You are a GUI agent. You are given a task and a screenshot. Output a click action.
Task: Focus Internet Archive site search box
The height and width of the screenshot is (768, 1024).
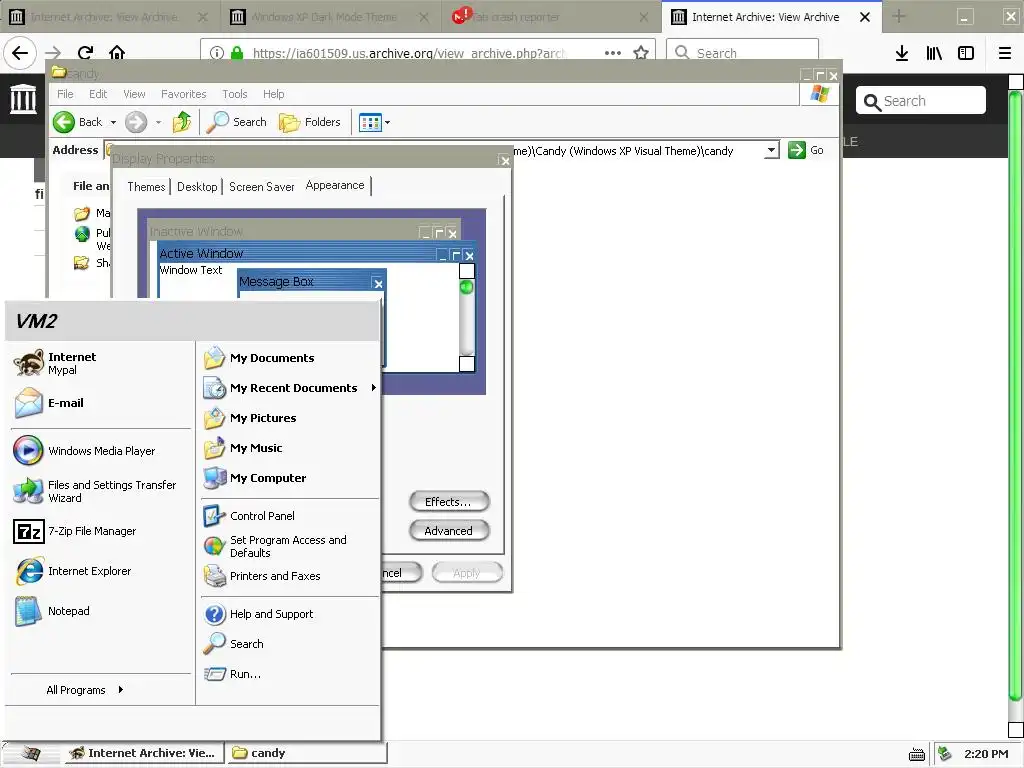920,101
